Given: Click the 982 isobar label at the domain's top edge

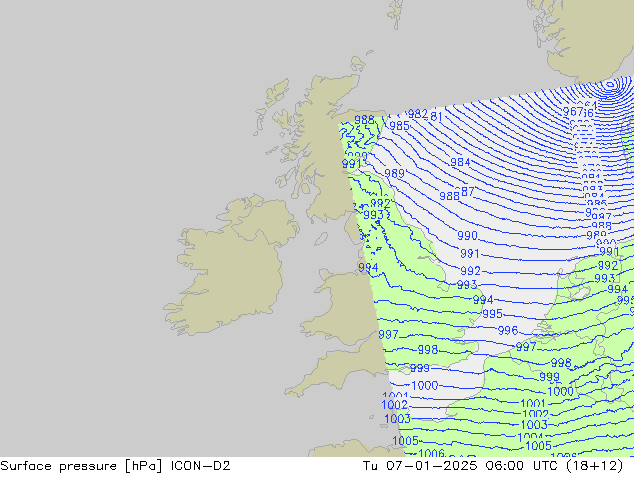Looking at the screenshot, I should (x=418, y=114).
